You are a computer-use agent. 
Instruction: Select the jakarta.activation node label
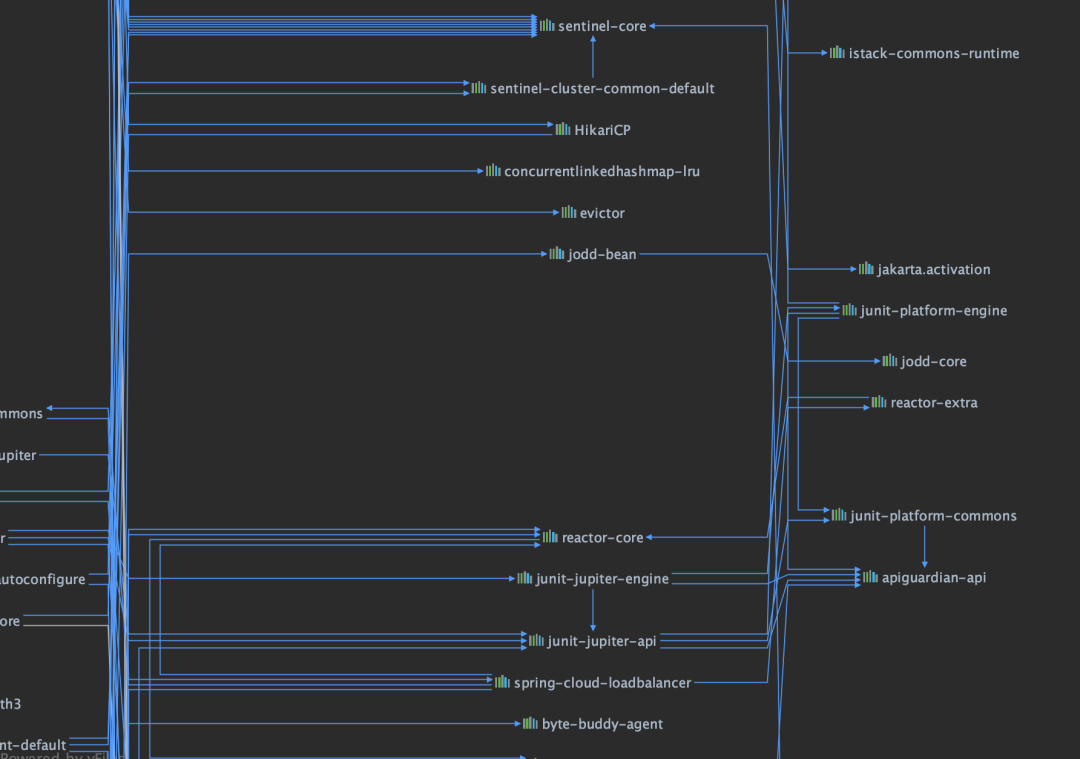pos(934,269)
